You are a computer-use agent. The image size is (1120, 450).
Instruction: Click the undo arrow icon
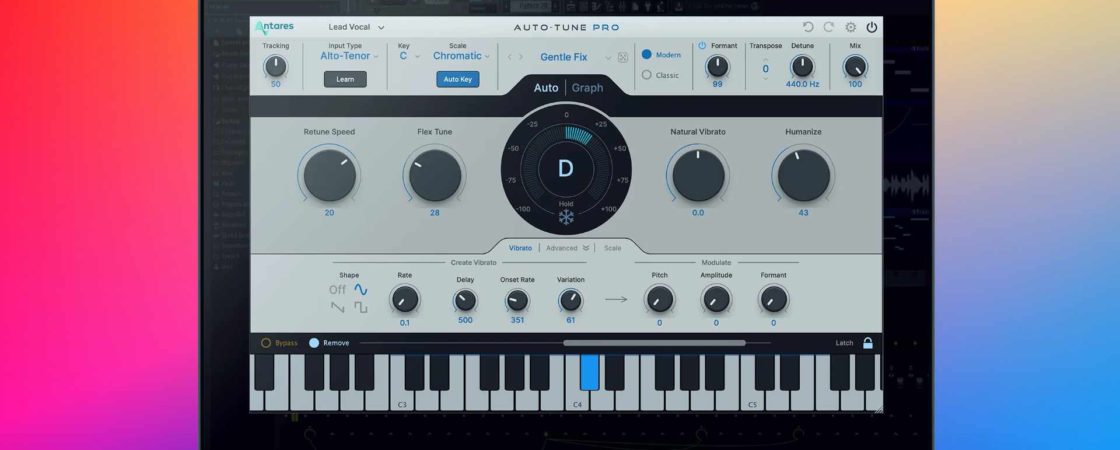pos(808,27)
